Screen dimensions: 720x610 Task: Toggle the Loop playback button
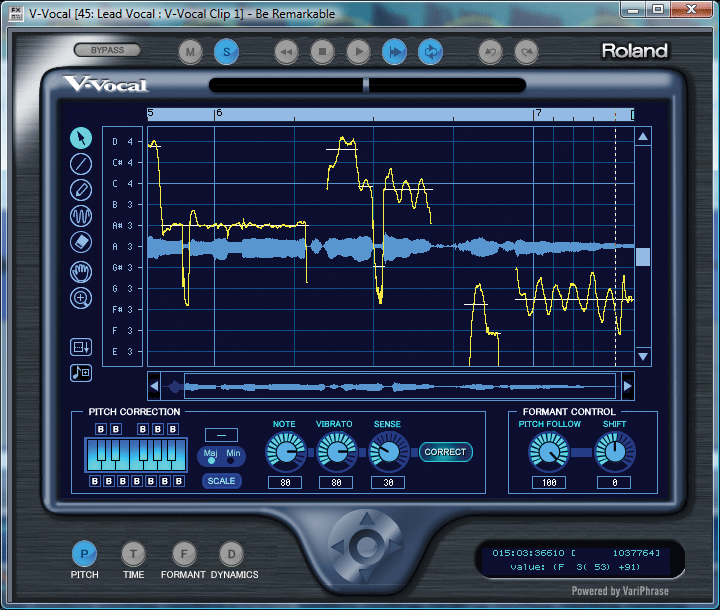pyautogui.click(x=430, y=52)
